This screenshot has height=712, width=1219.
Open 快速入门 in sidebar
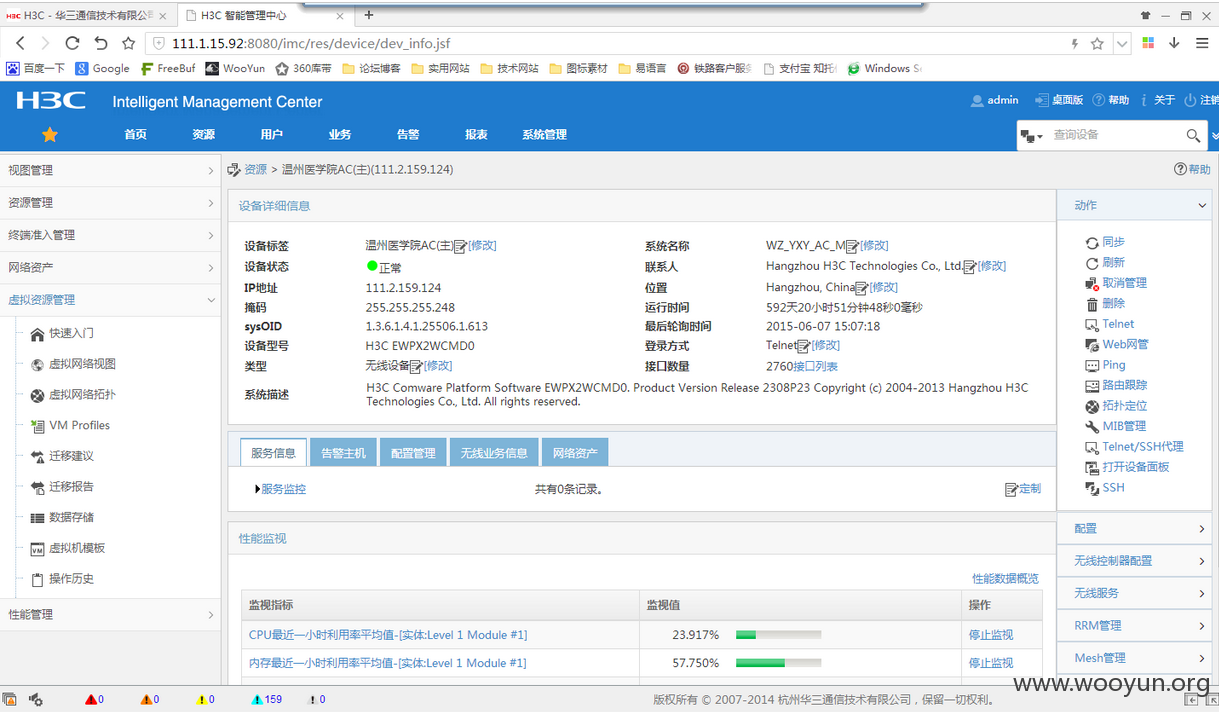pos(71,333)
